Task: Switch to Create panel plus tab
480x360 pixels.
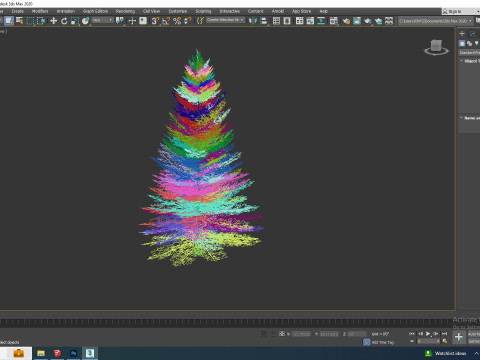Action: coord(462,34)
